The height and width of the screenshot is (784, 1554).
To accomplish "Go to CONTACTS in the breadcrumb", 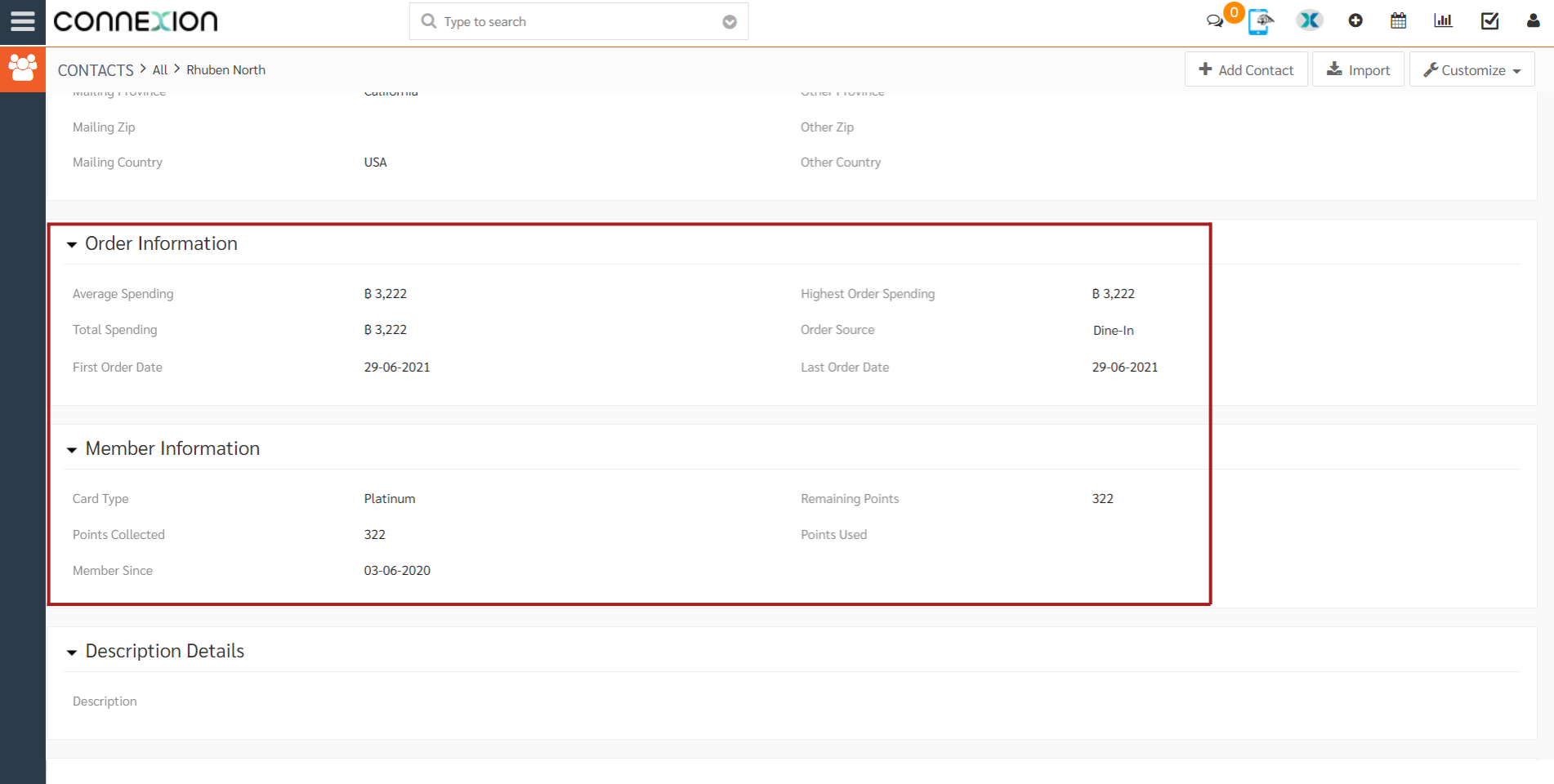I will click(x=96, y=70).
